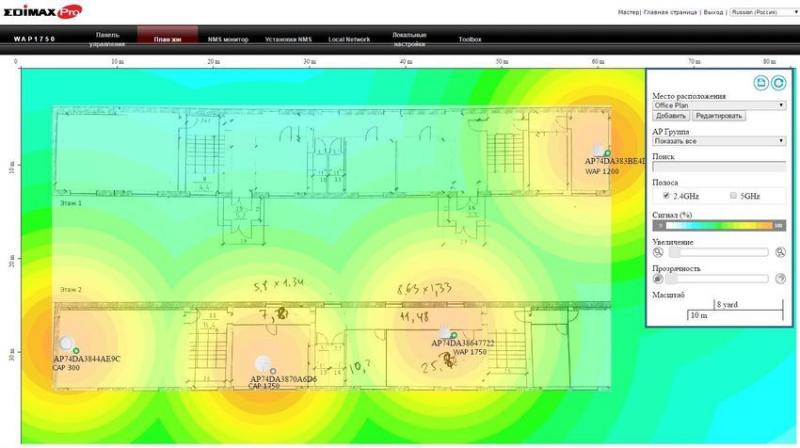Viewport: 800px width, 448px height.
Task: Toggle the 2.4GHz band checkbox
Action: pos(666,195)
